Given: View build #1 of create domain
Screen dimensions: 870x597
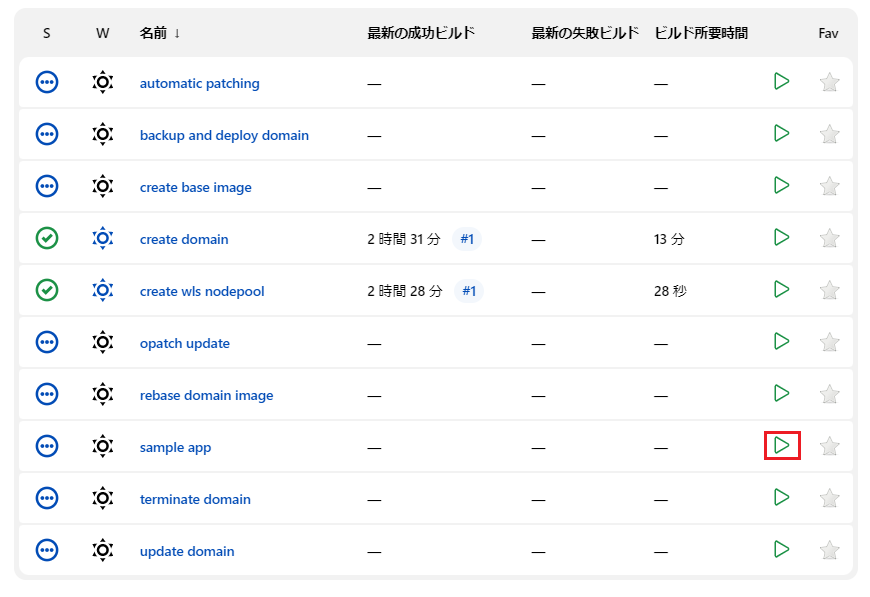Looking at the screenshot, I should pos(466,239).
